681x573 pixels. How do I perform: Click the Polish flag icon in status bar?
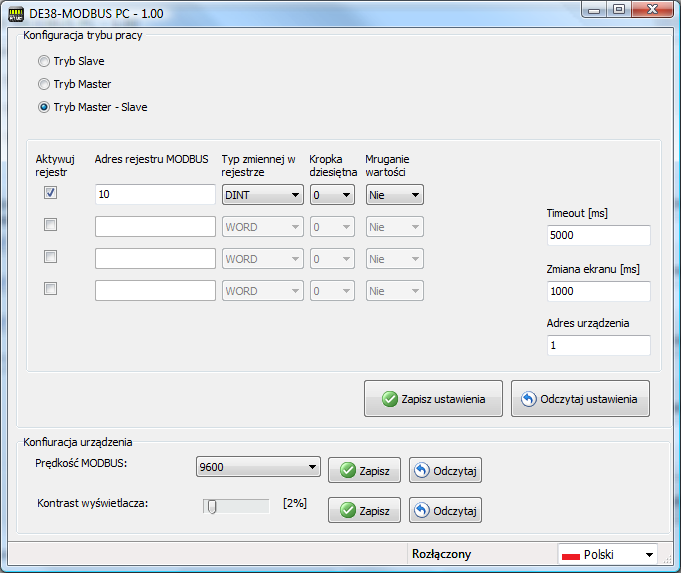coord(571,556)
